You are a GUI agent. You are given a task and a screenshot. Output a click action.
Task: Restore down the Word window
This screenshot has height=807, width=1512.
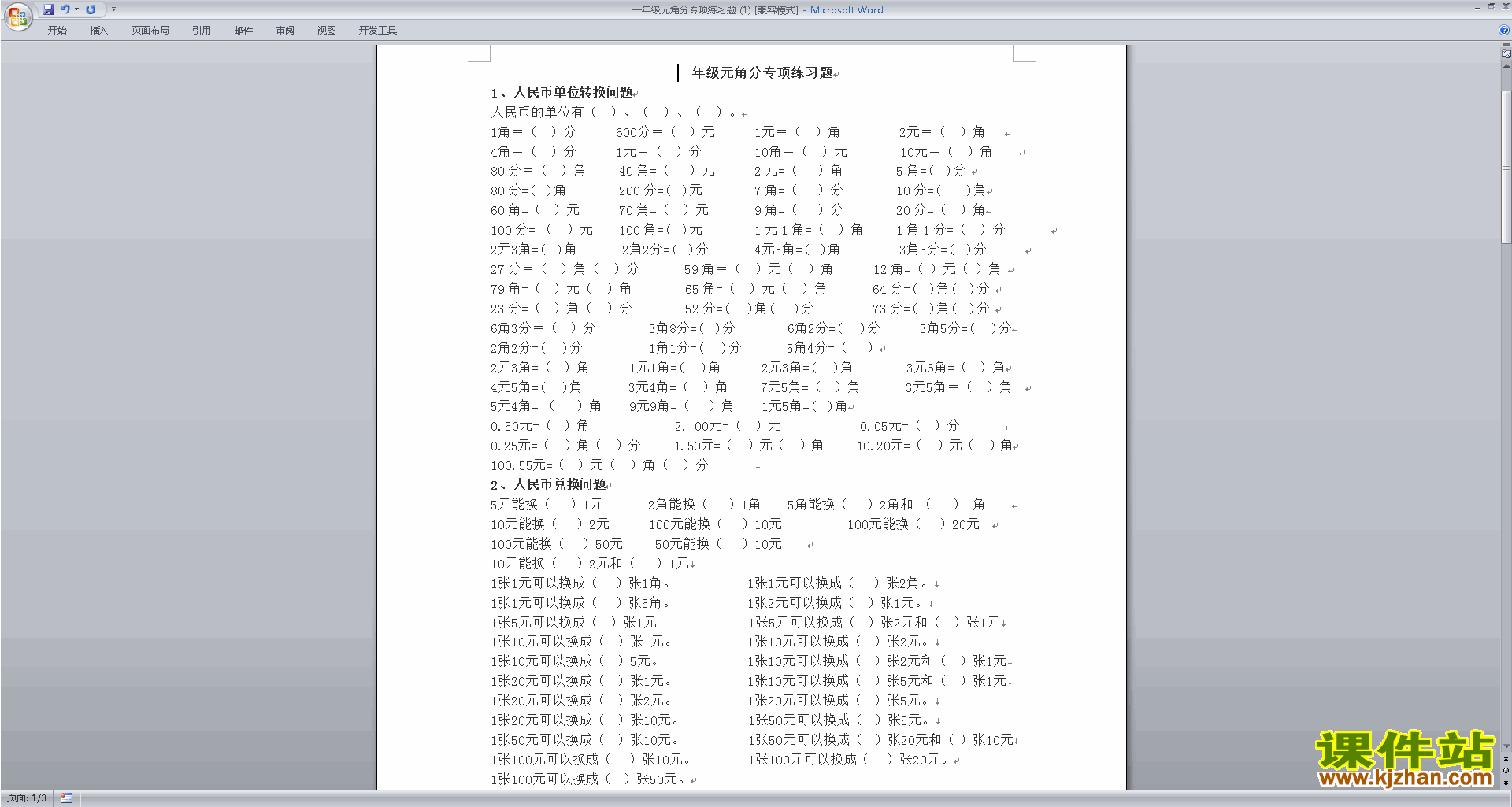[1492, 6]
